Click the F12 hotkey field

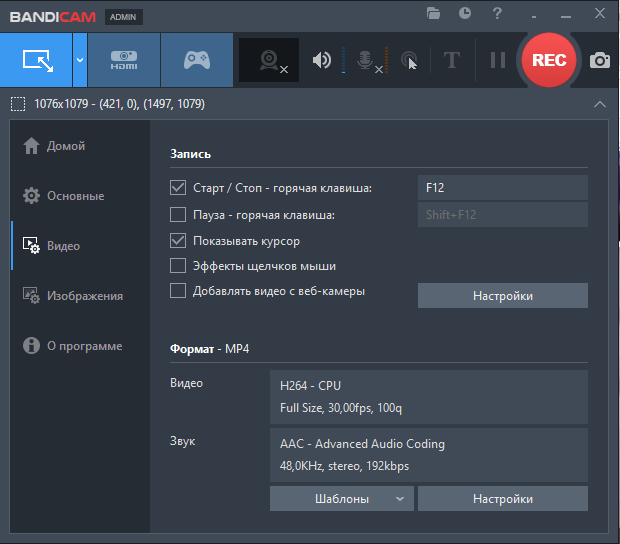[x=503, y=187]
